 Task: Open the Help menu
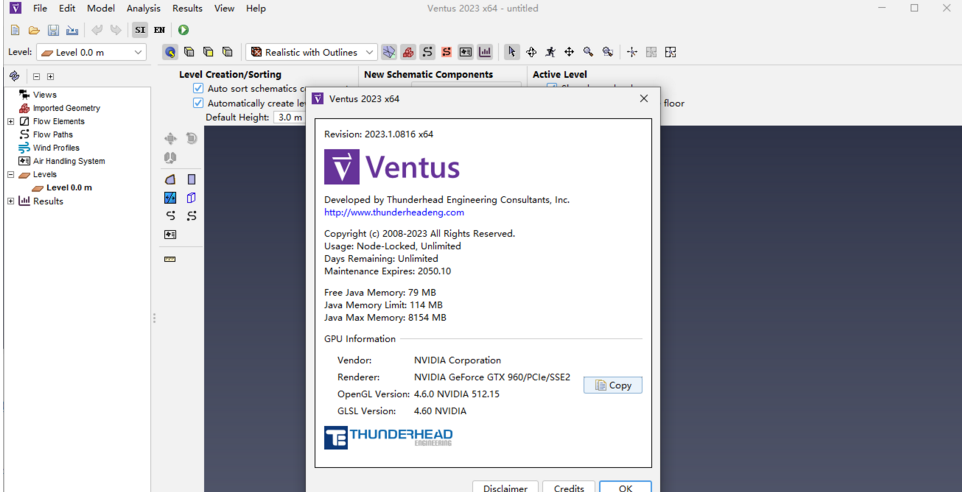(256, 9)
